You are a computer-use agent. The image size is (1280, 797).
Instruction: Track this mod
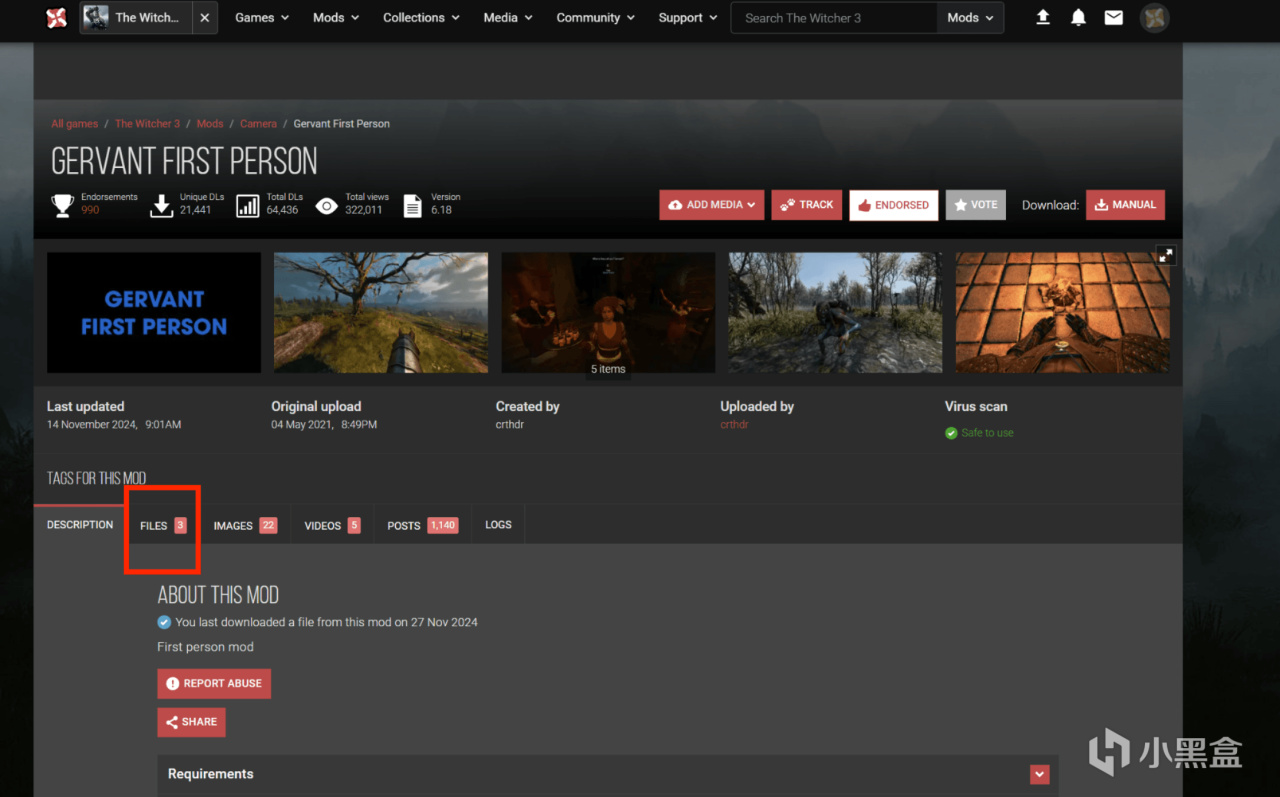(806, 205)
